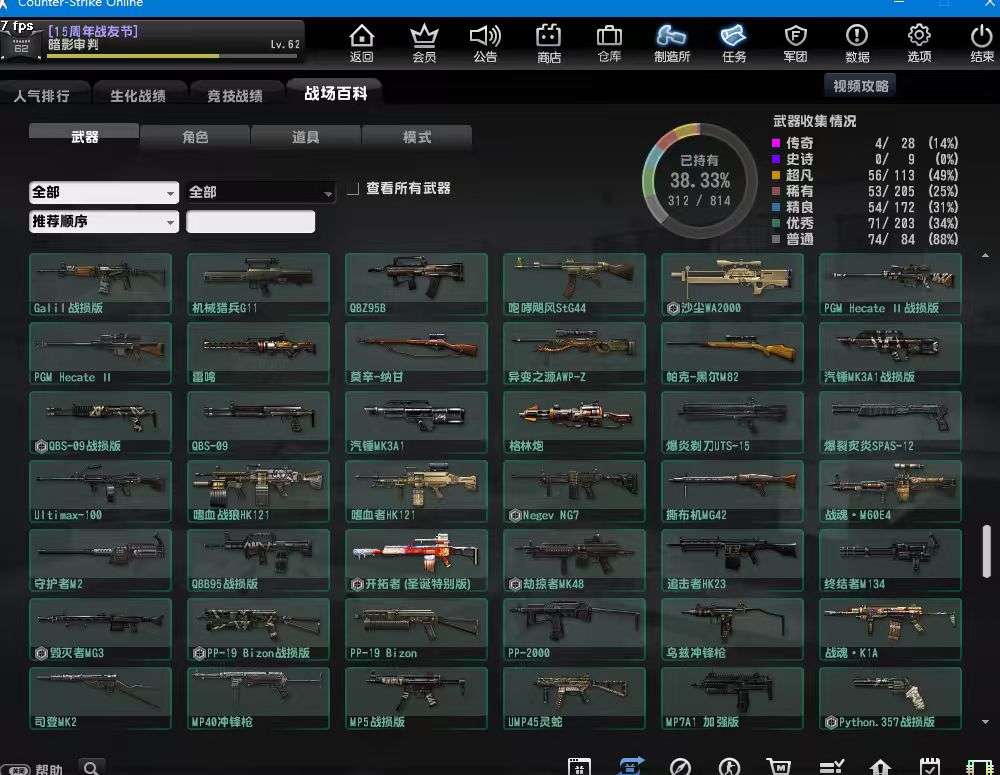Click the weapon search input field
This screenshot has height=775, width=1000.
pyautogui.click(x=251, y=222)
